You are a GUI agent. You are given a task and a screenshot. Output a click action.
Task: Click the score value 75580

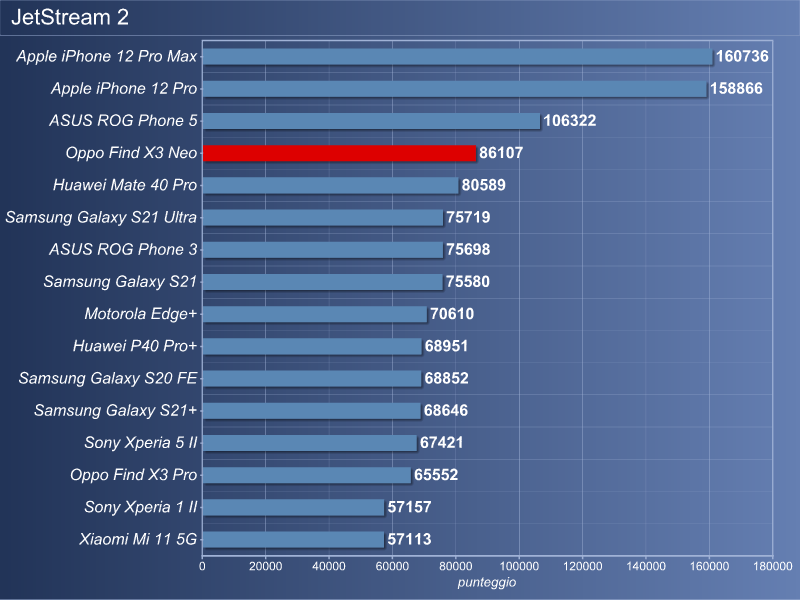coord(467,282)
